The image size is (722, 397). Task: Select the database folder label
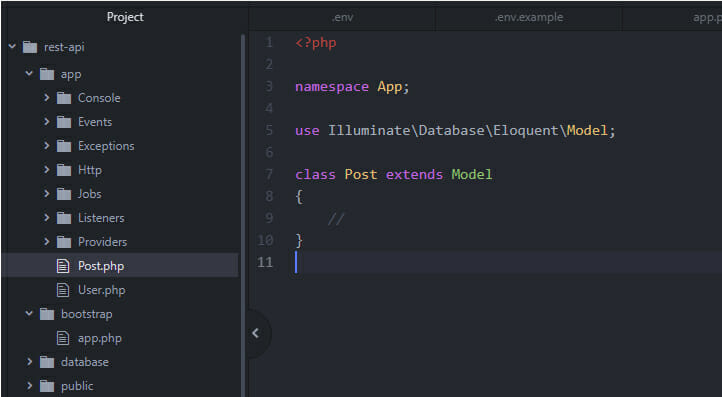pyautogui.click(x=85, y=362)
